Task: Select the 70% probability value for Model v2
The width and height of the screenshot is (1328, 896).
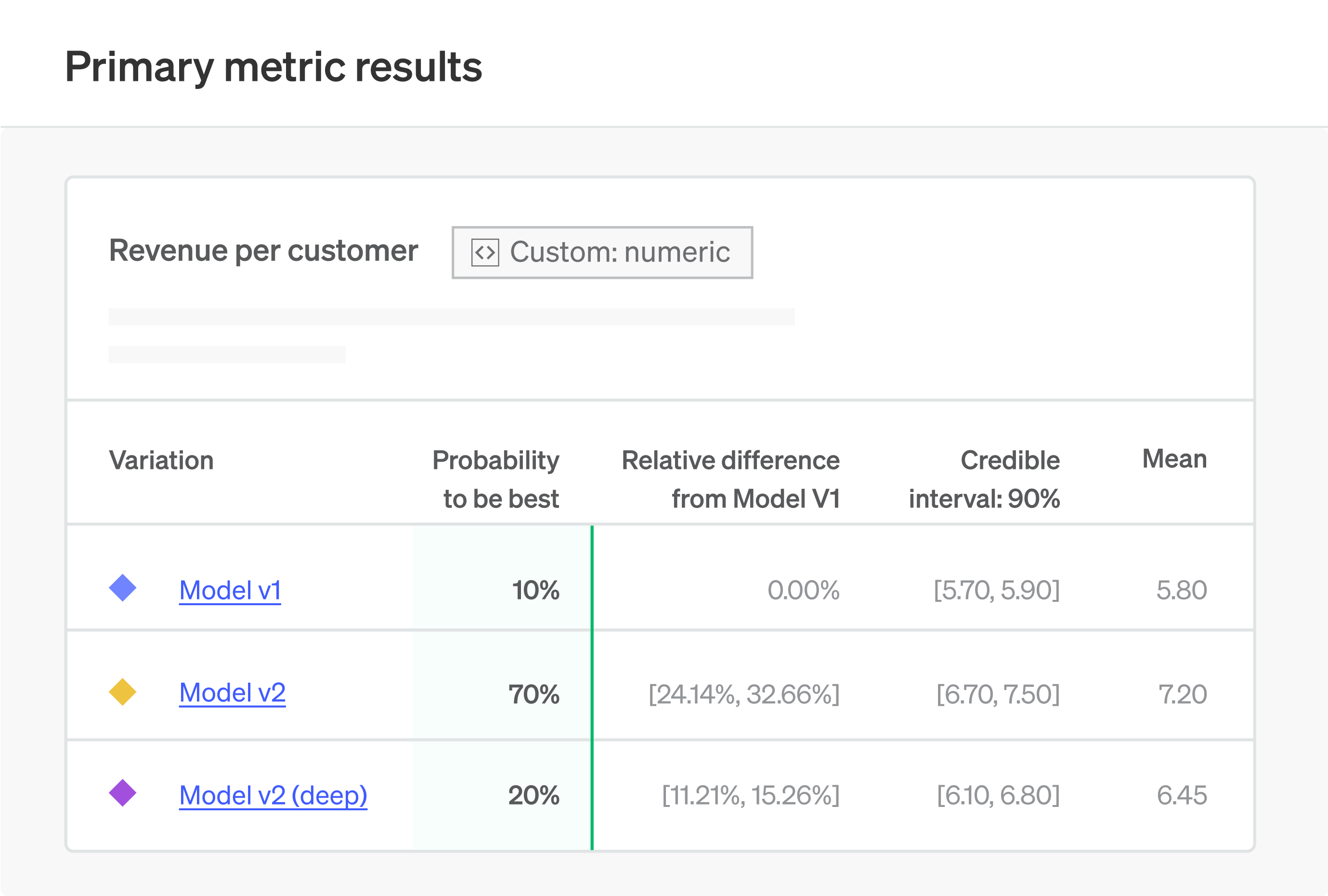Action: [534, 694]
